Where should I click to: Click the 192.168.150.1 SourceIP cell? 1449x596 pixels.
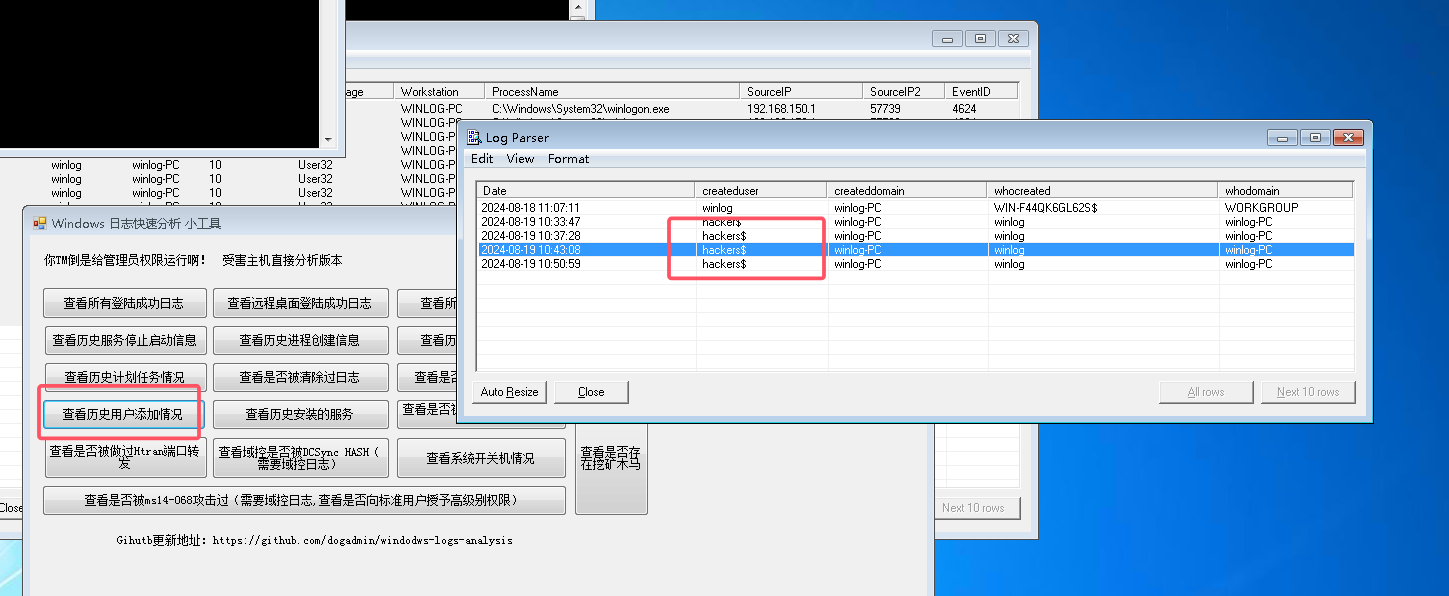coord(782,108)
